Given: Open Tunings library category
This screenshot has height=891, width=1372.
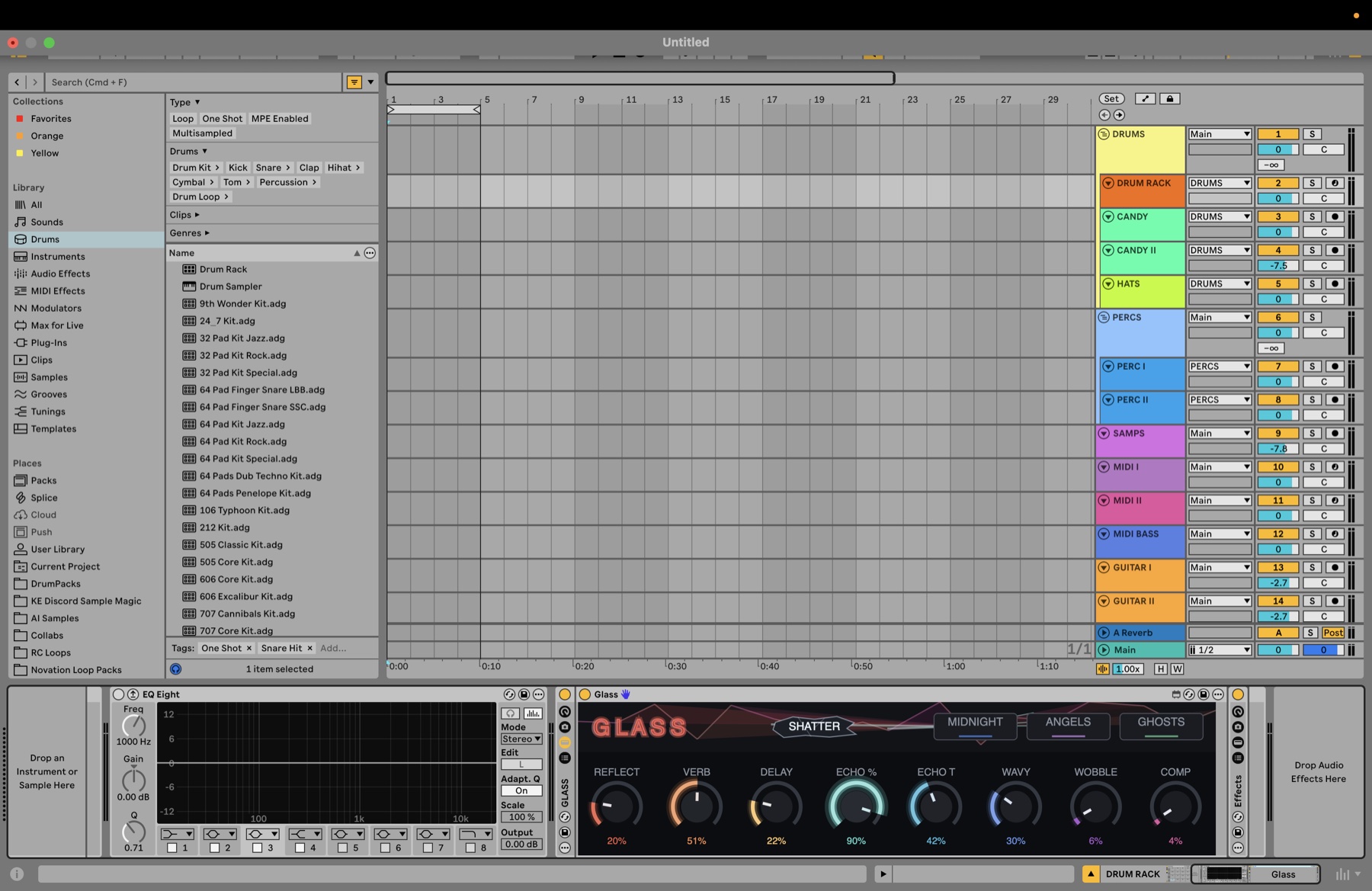Looking at the screenshot, I should point(48,412).
